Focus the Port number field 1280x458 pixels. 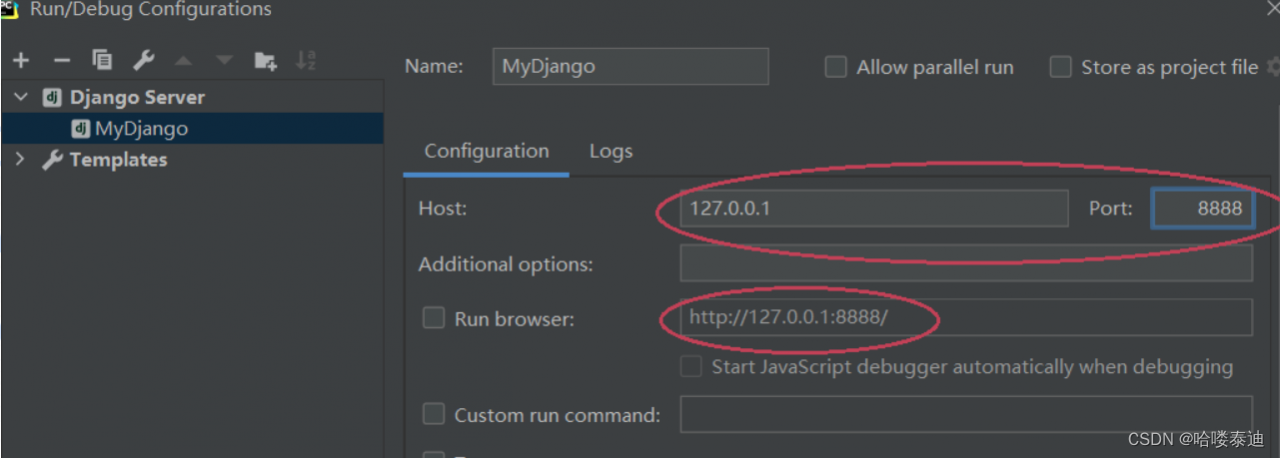[x=1203, y=208]
